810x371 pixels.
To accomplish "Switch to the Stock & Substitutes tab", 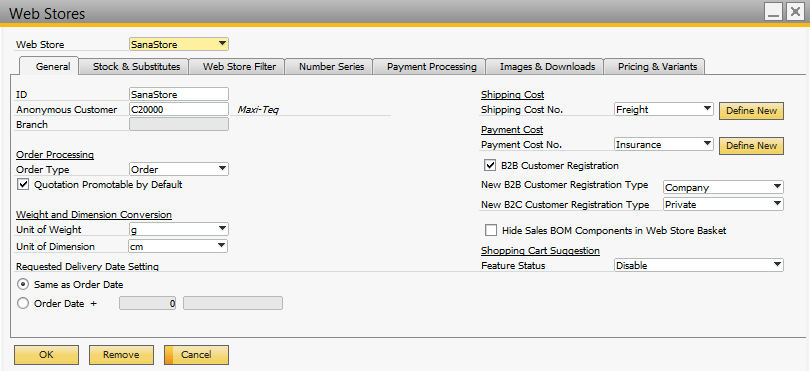I will [x=136, y=67].
